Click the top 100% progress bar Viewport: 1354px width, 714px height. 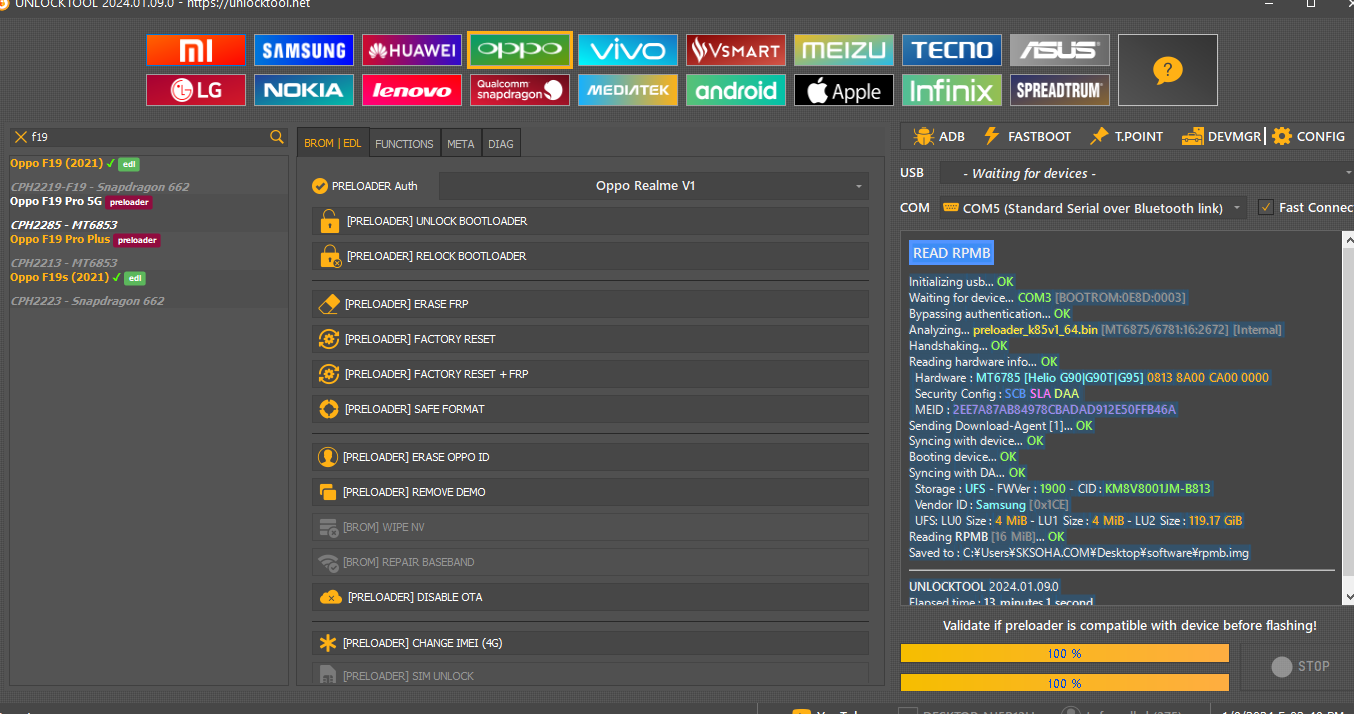[1064, 653]
